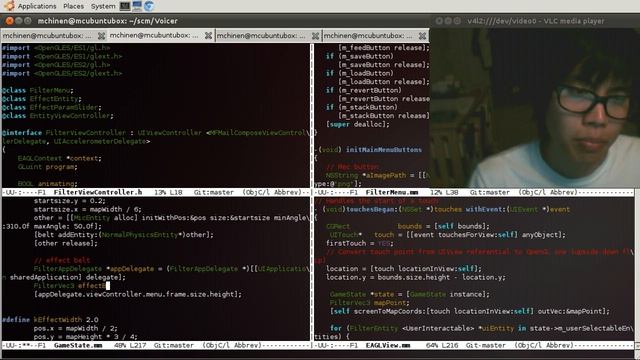Screen dimensions: 640x360
Task: Maximize the VLC media player window
Action: coord(457,20)
